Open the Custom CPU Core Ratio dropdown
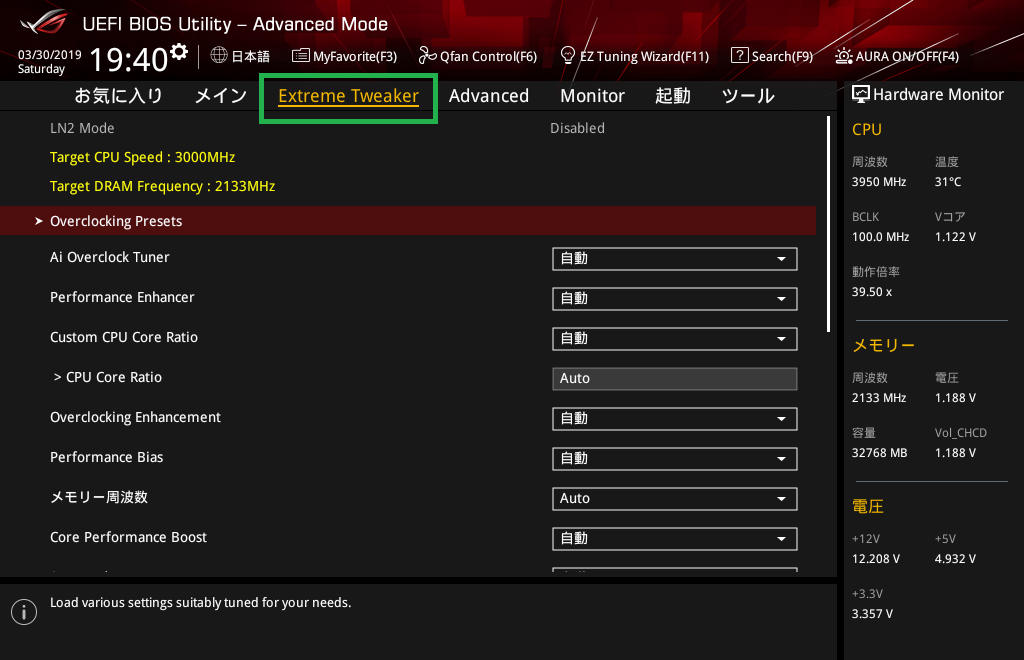 click(x=675, y=338)
